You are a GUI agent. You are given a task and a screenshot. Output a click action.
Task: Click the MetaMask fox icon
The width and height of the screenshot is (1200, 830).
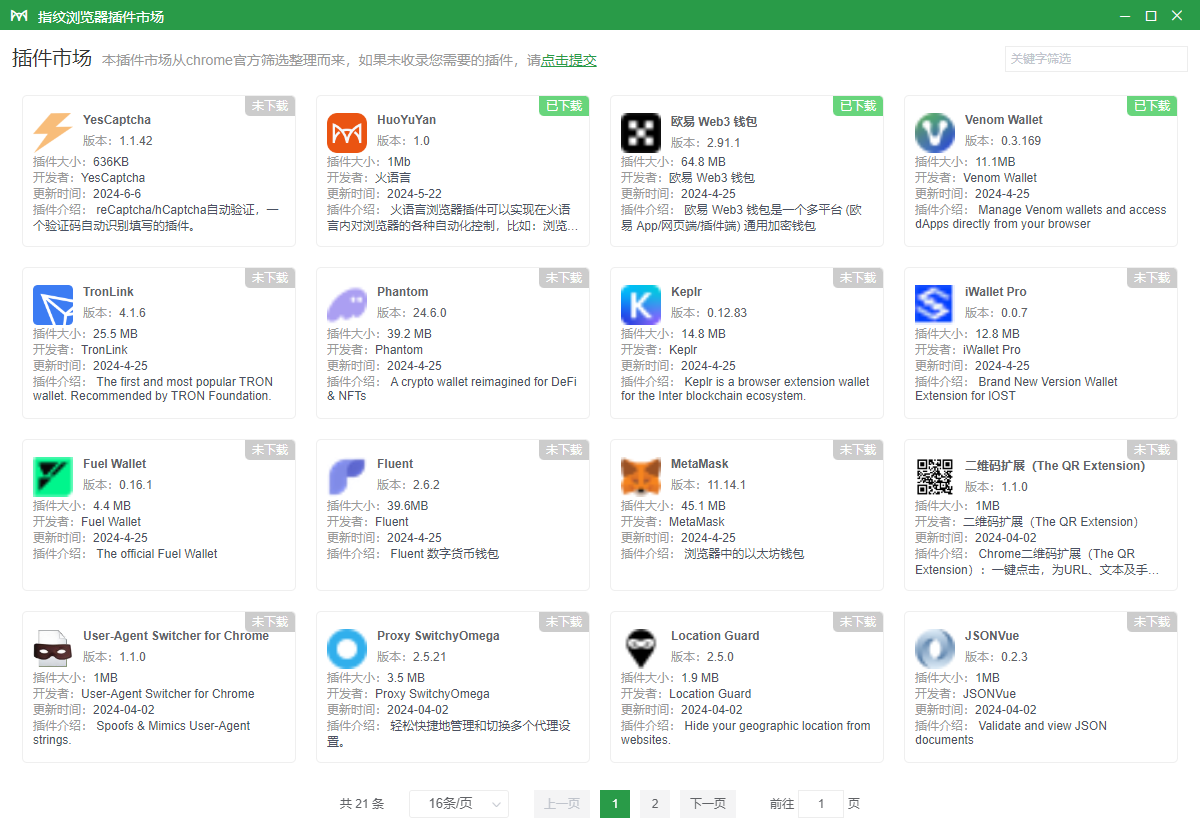coord(641,477)
